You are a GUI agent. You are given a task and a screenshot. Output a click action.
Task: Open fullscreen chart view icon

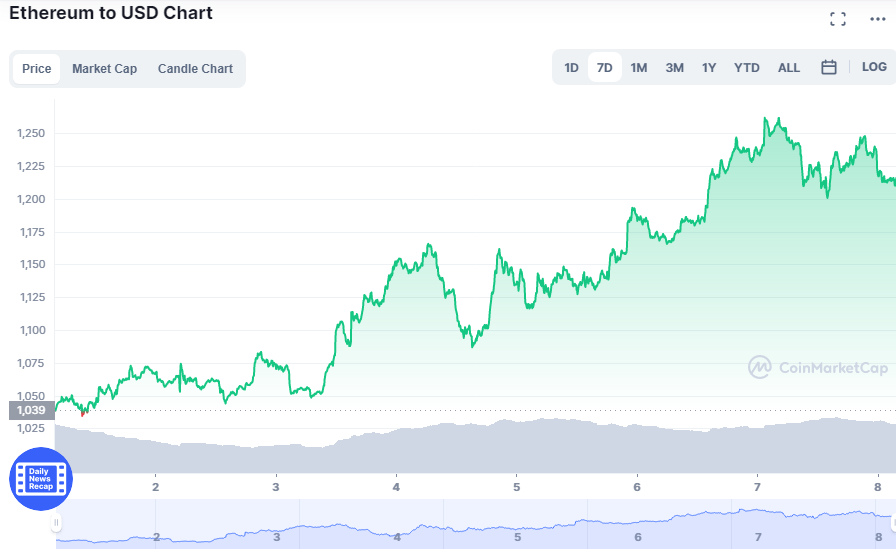838,19
